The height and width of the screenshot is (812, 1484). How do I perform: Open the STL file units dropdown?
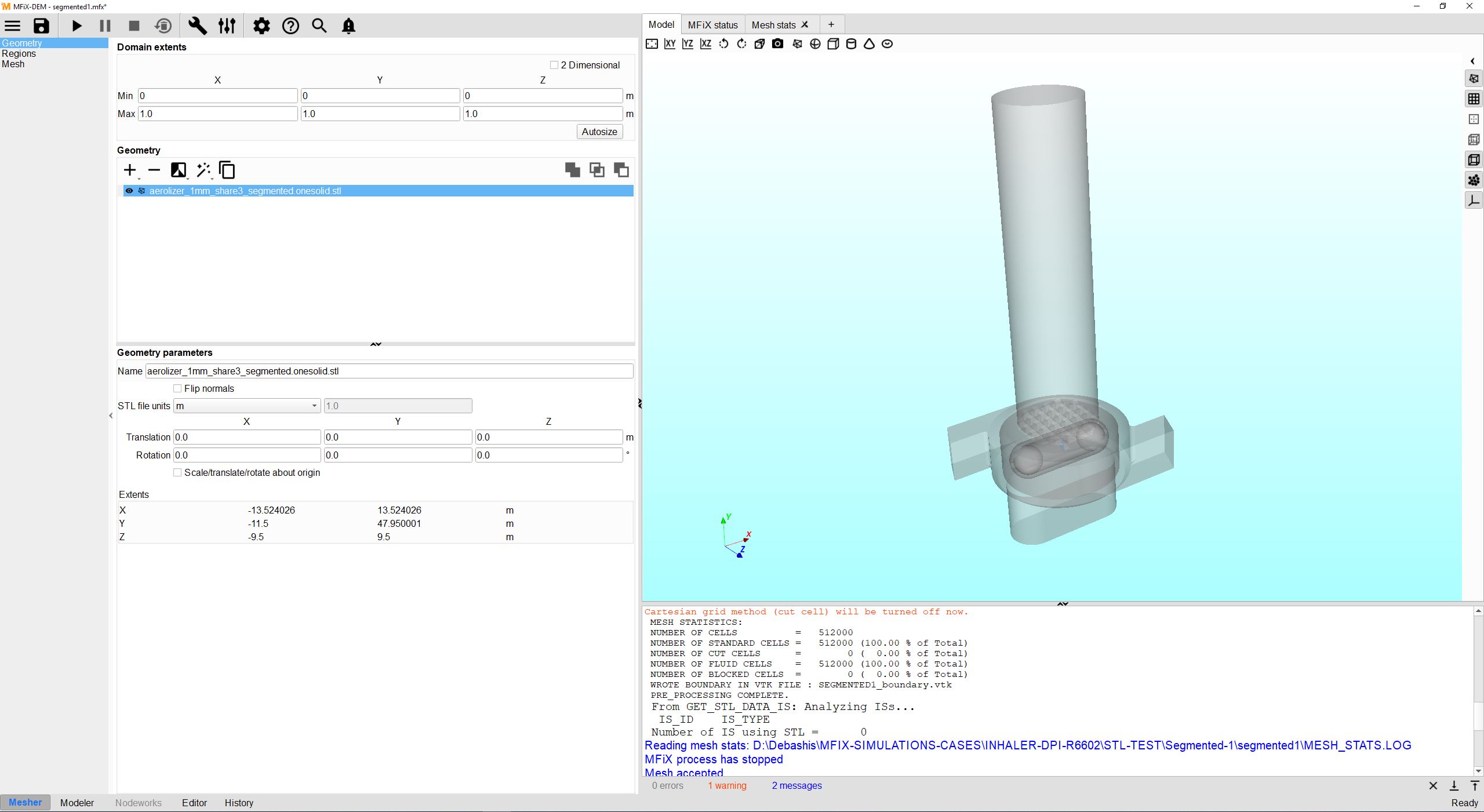(246, 406)
